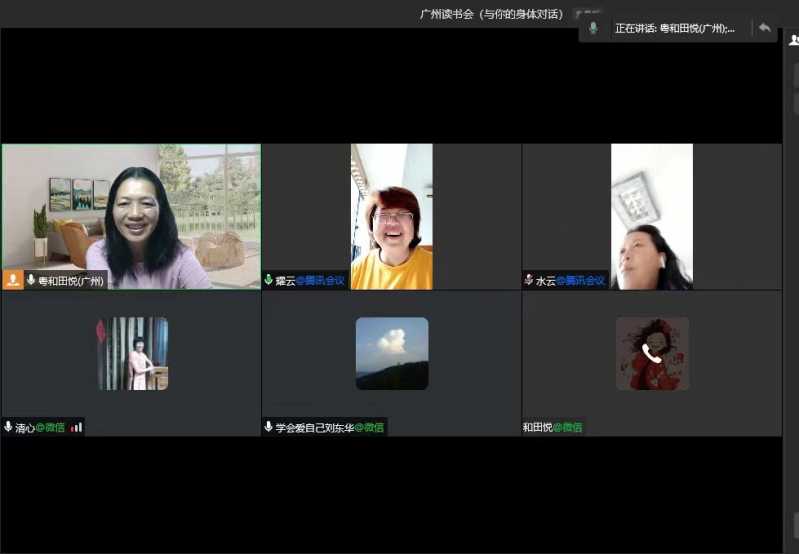Click 清心's profile avatar picture

132,353
